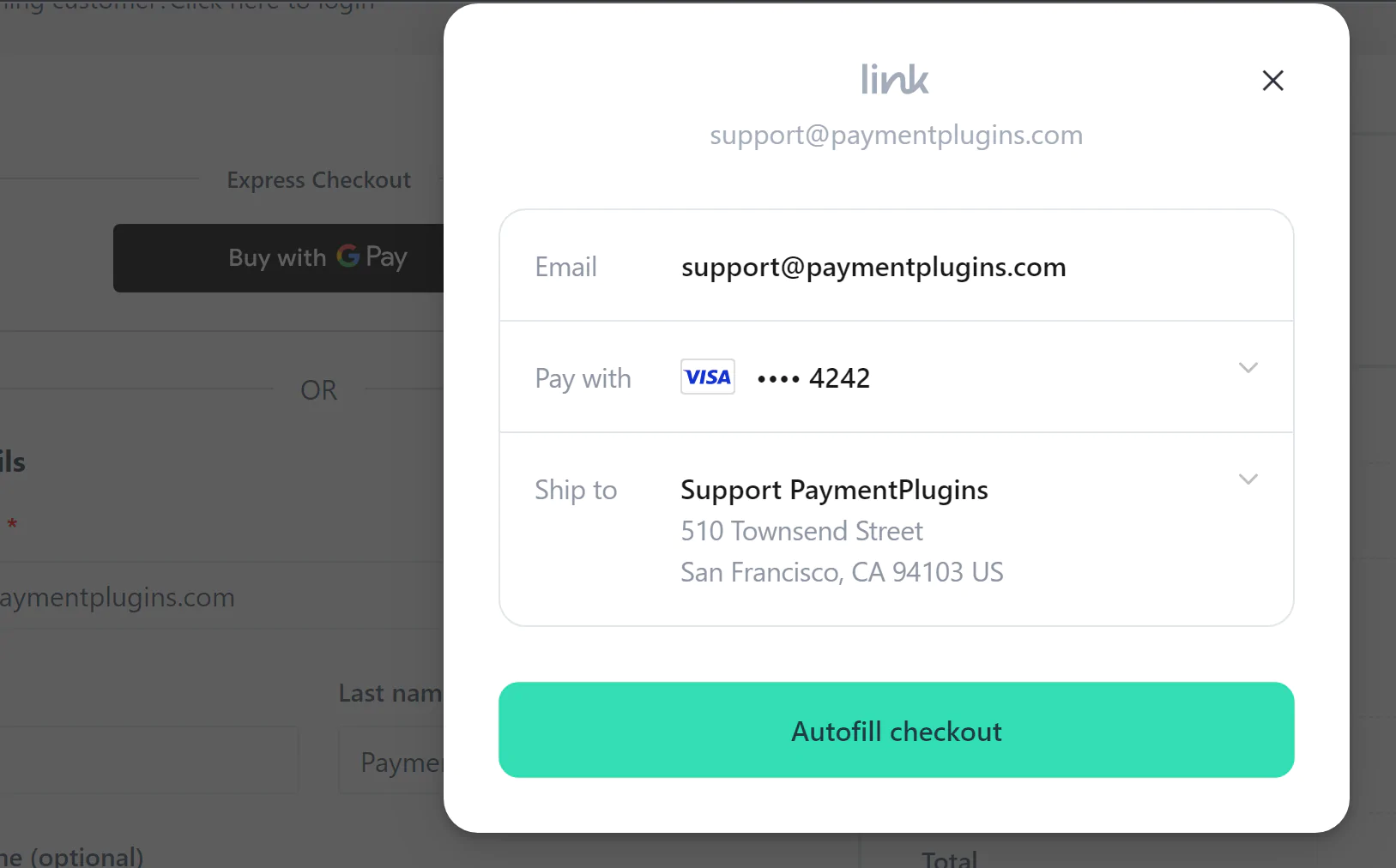Click the first name input field

click(x=149, y=761)
